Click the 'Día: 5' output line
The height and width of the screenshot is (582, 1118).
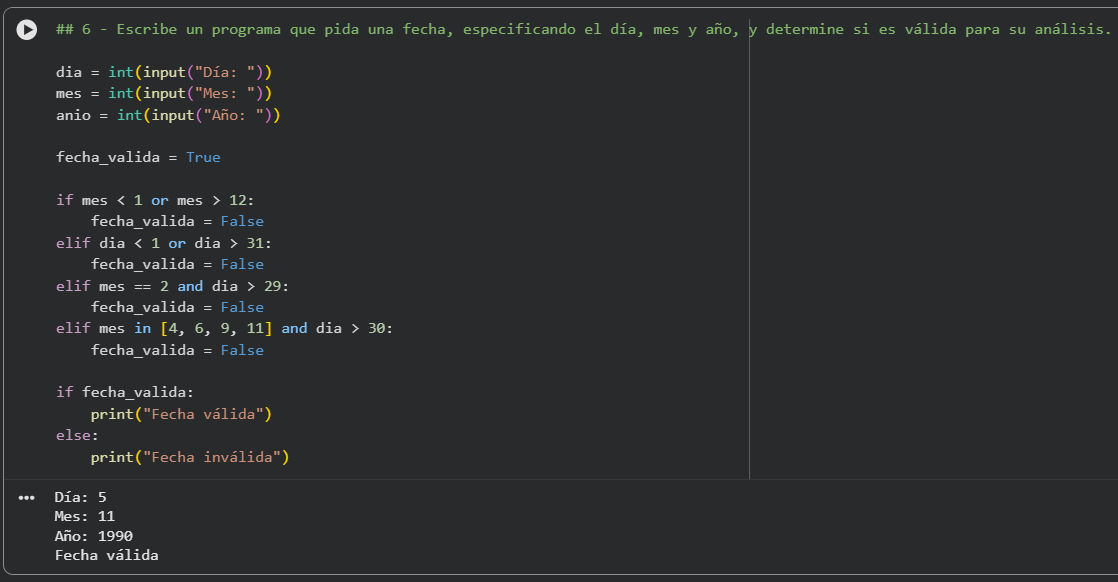pyautogui.click(x=80, y=497)
